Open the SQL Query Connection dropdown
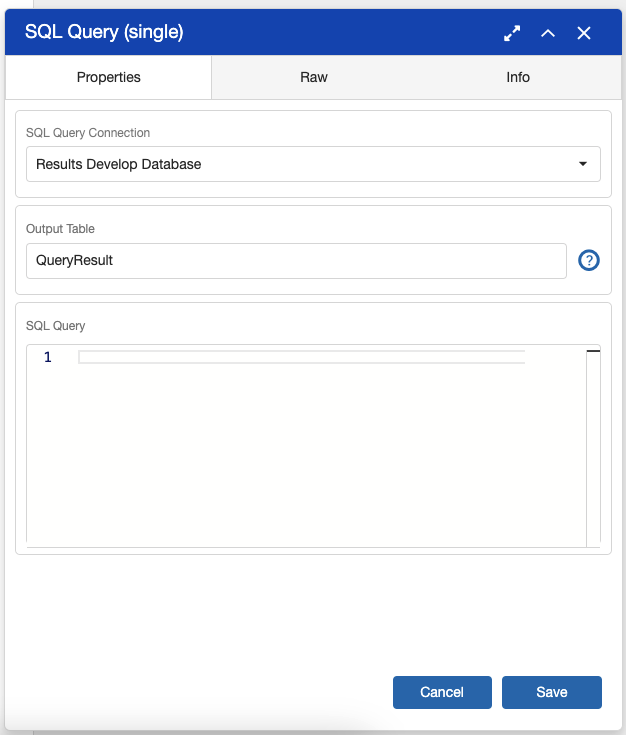 tap(300, 164)
